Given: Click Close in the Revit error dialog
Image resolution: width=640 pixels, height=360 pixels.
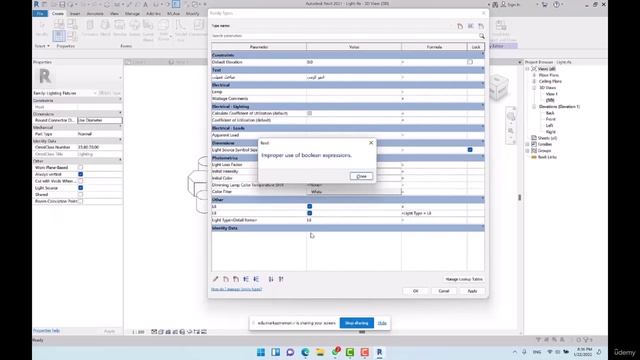Looking at the screenshot, I should click(361, 176).
